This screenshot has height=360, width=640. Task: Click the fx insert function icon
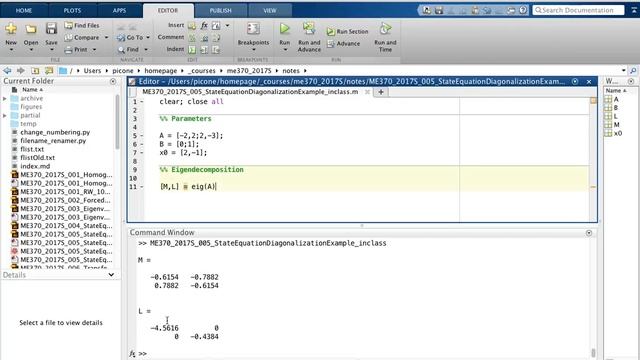(x=204, y=26)
